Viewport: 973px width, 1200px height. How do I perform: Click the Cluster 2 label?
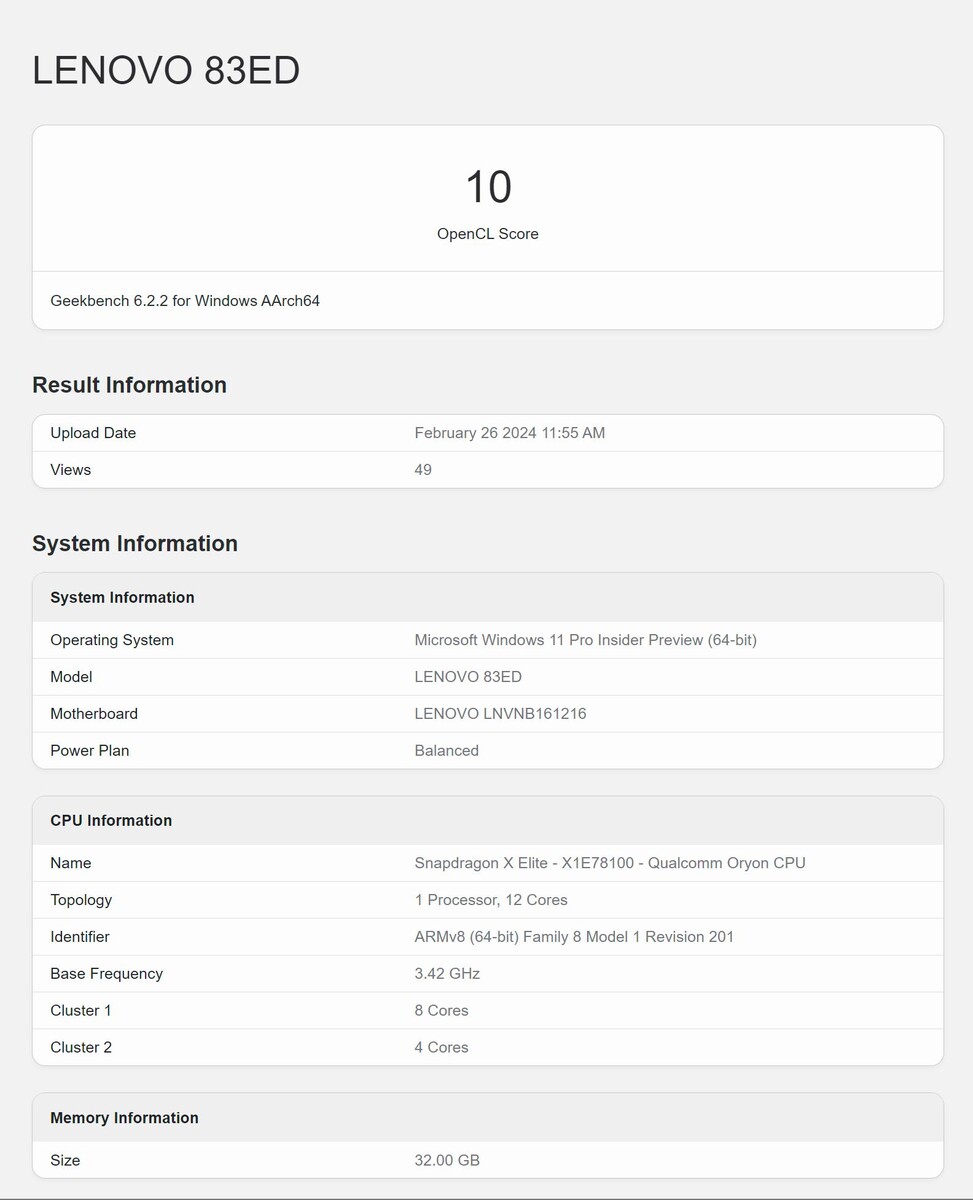pyautogui.click(x=81, y=1048)
